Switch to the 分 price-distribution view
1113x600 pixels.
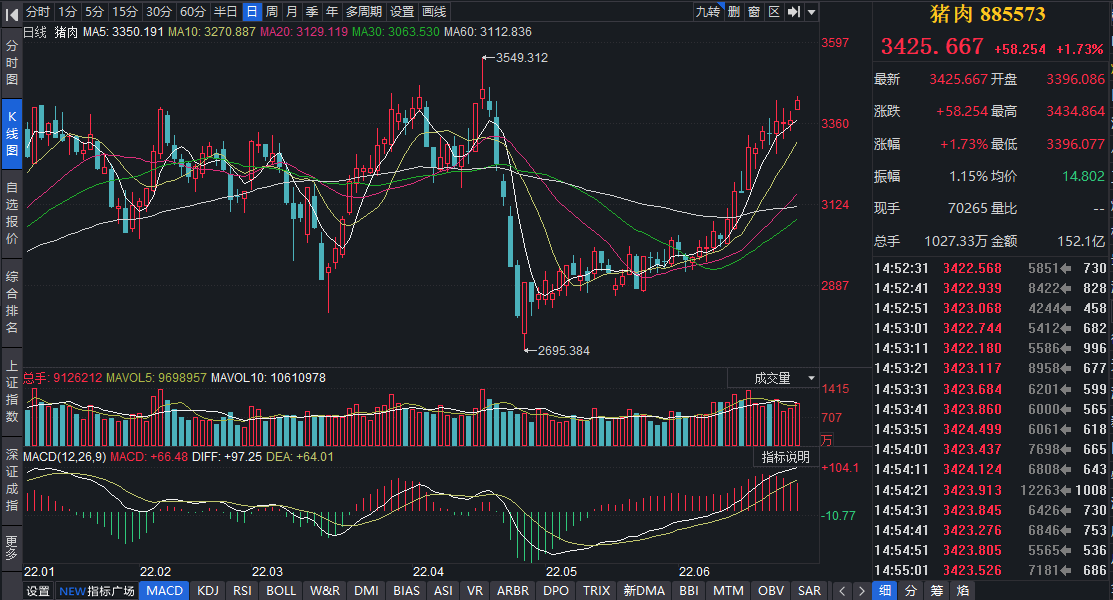(x=910, y=590)
